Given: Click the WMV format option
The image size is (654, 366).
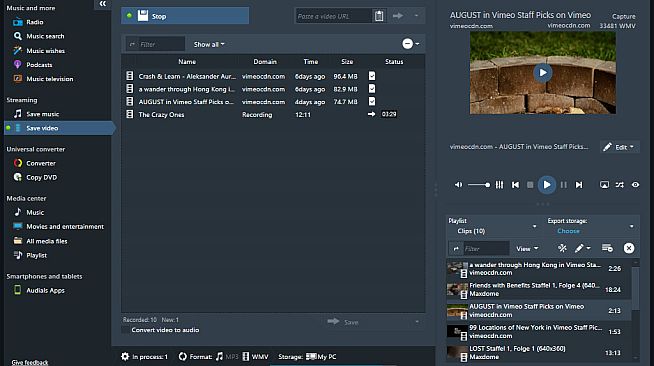Looking at the screenshot, I should [255, 356].
